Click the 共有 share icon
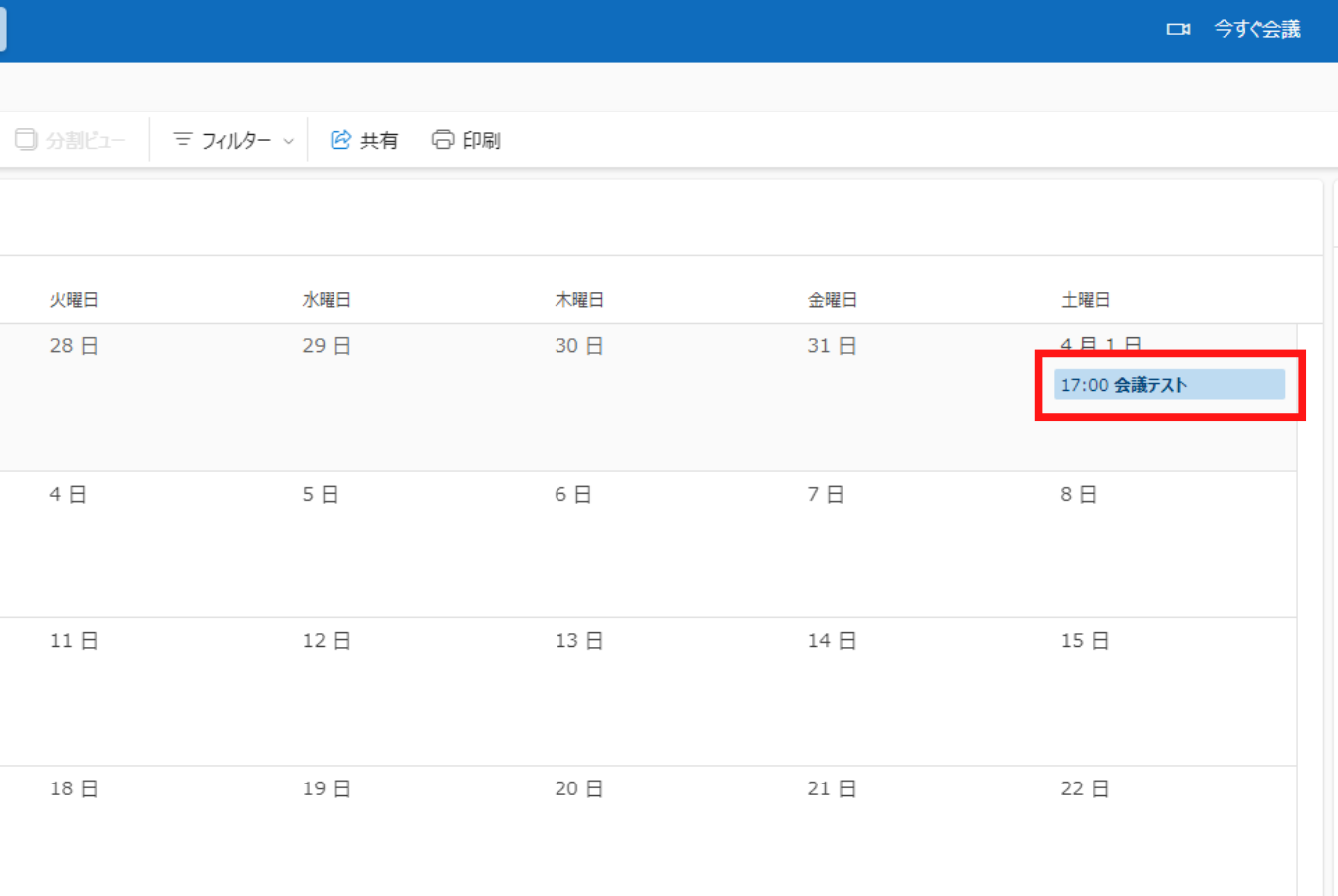Viewport: 1338px width, 896px height. point(340,139)
